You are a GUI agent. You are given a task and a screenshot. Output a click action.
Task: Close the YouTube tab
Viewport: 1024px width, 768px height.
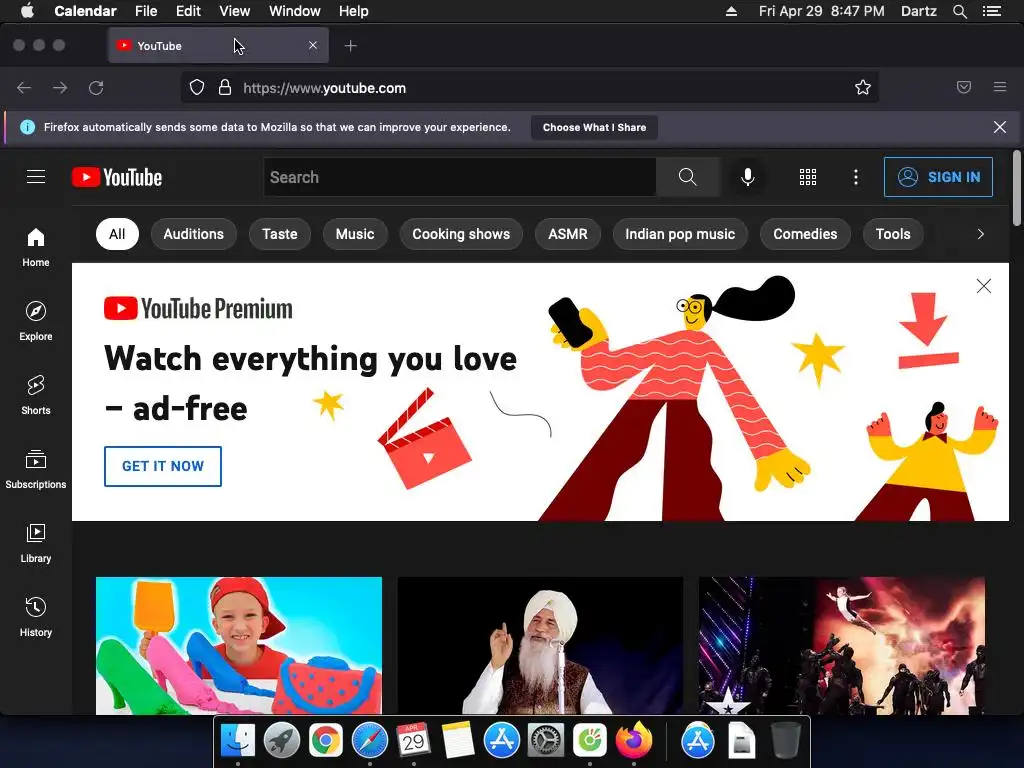coord(313,45)
